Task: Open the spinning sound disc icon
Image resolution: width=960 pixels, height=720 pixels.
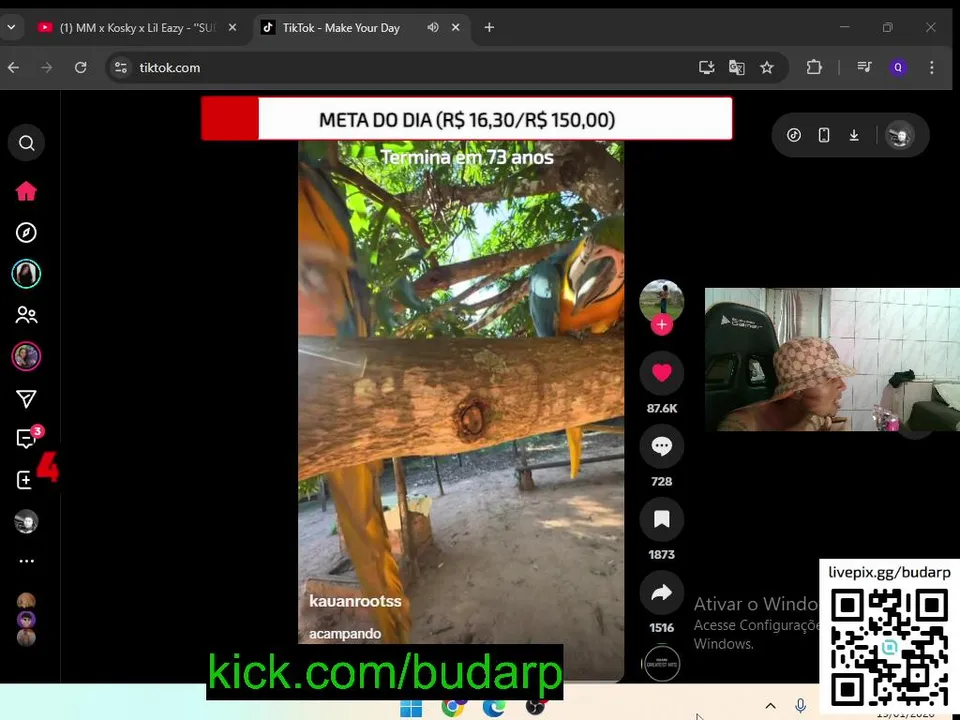Action: (x=662, y=663)
